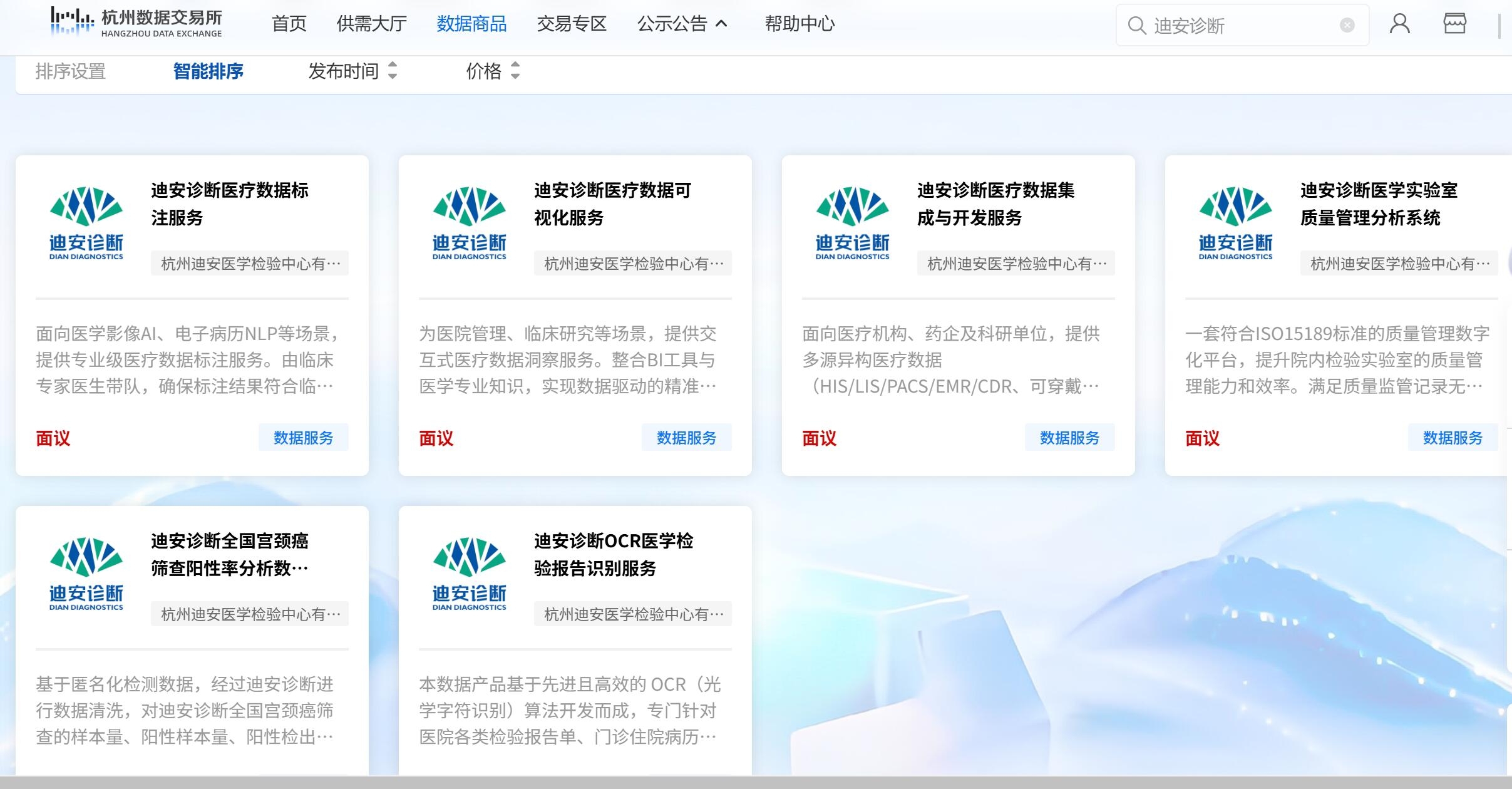
Task: Open the store icon in header
Action: (x=1455, y=24)
